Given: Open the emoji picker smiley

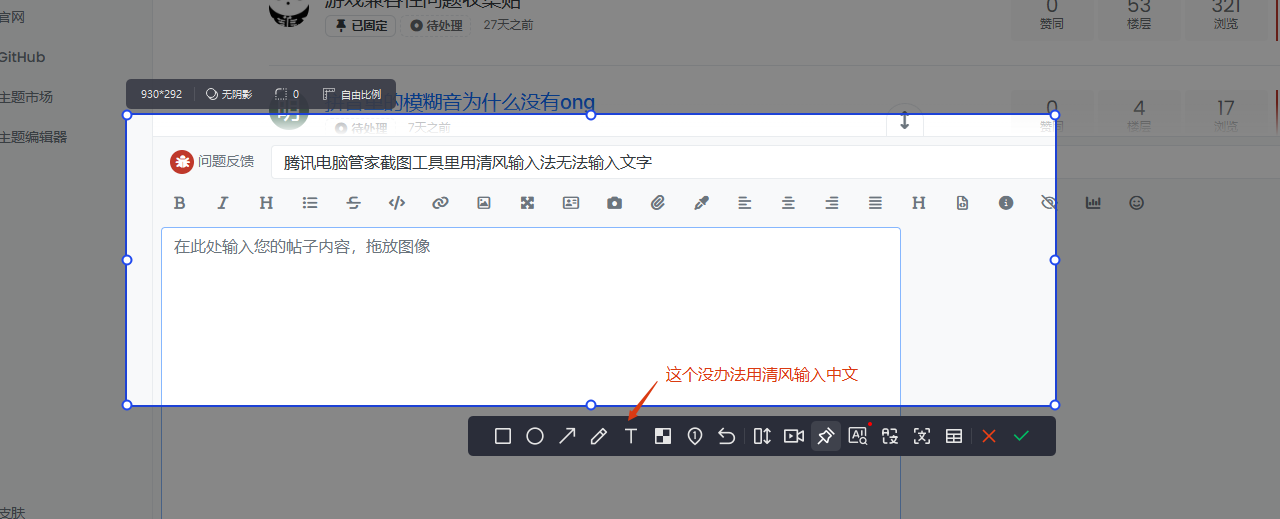Looking at the screenshot, I should click(x=1136, y=203).
